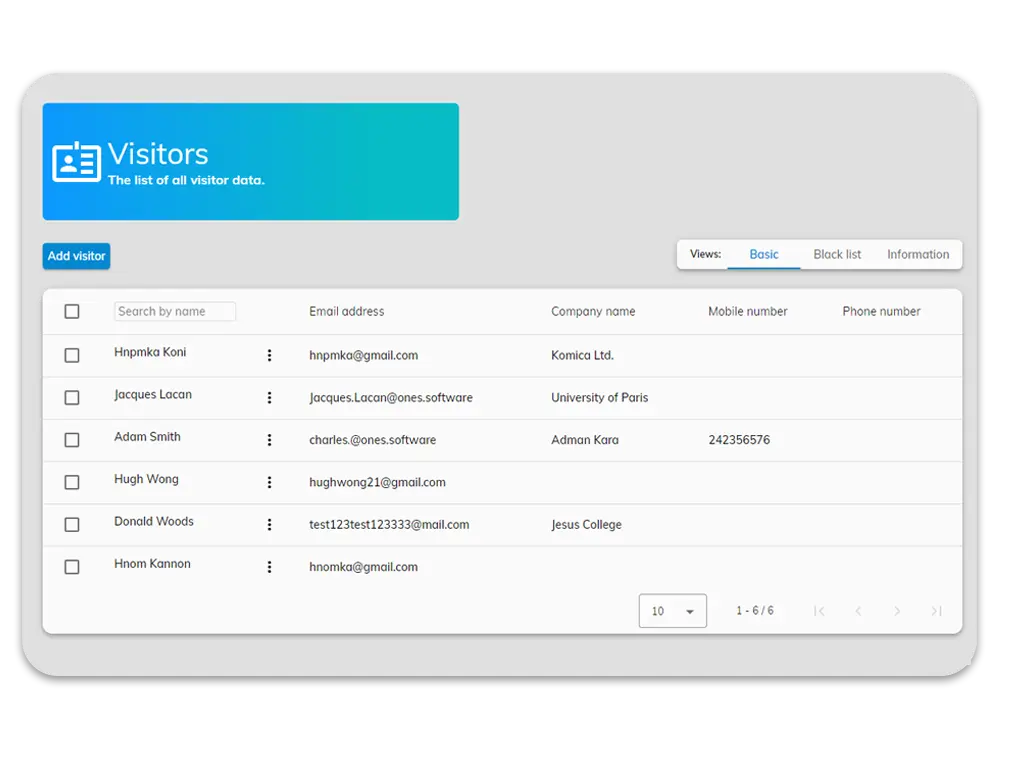Expand the rows-per-page dropdown showing 10
Screen dimensions: 1024x768
(x=673, y=611)
